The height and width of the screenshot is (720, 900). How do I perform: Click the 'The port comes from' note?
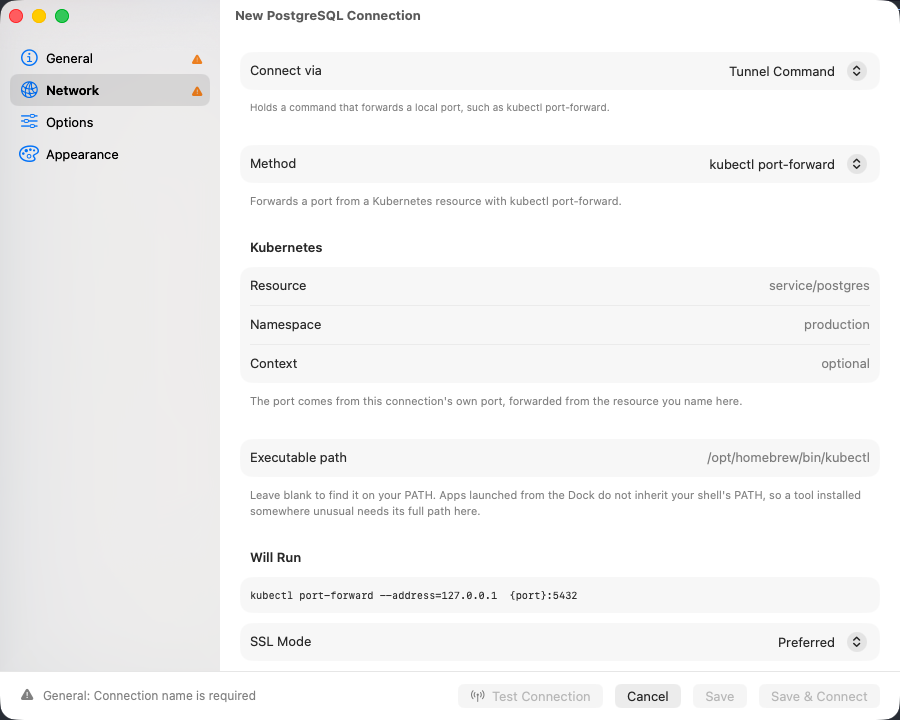coord(496,401)
